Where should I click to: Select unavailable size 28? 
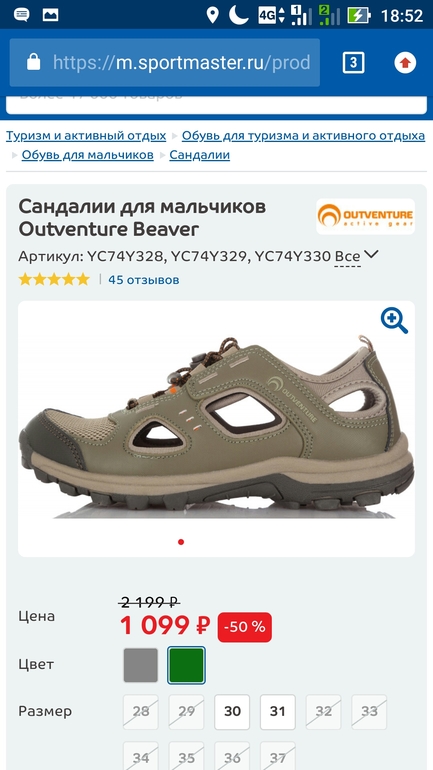click(141, 712)
